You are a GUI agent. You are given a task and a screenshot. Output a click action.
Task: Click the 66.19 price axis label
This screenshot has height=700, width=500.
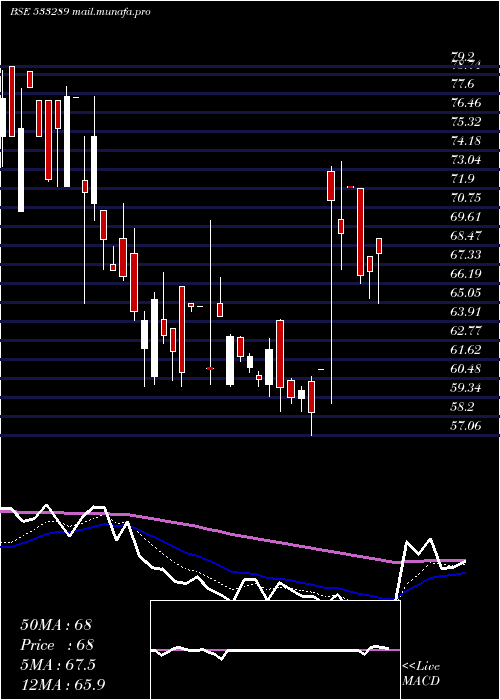pos(466,274)
